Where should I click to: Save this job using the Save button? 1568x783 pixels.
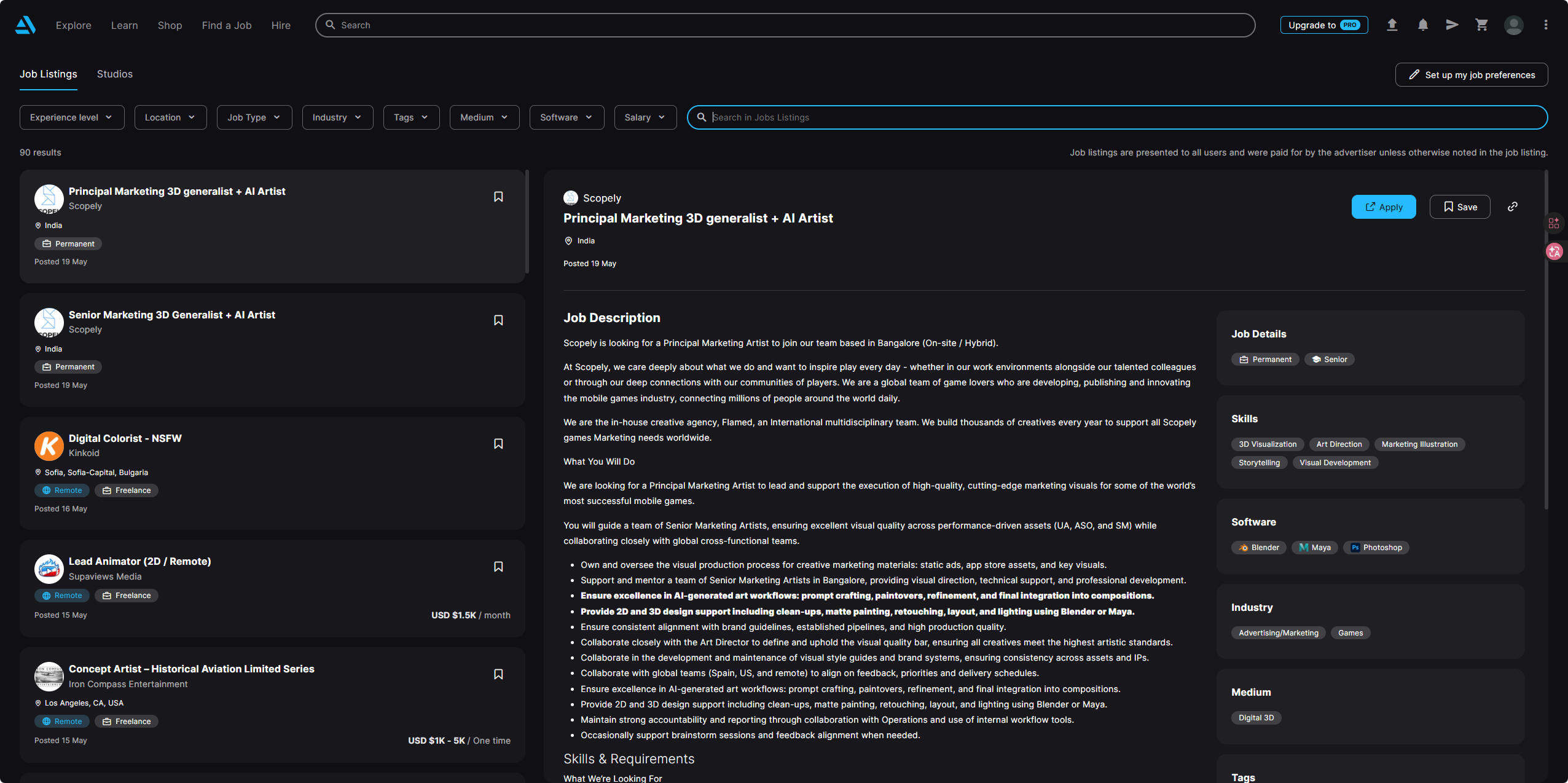(1460, 207)
